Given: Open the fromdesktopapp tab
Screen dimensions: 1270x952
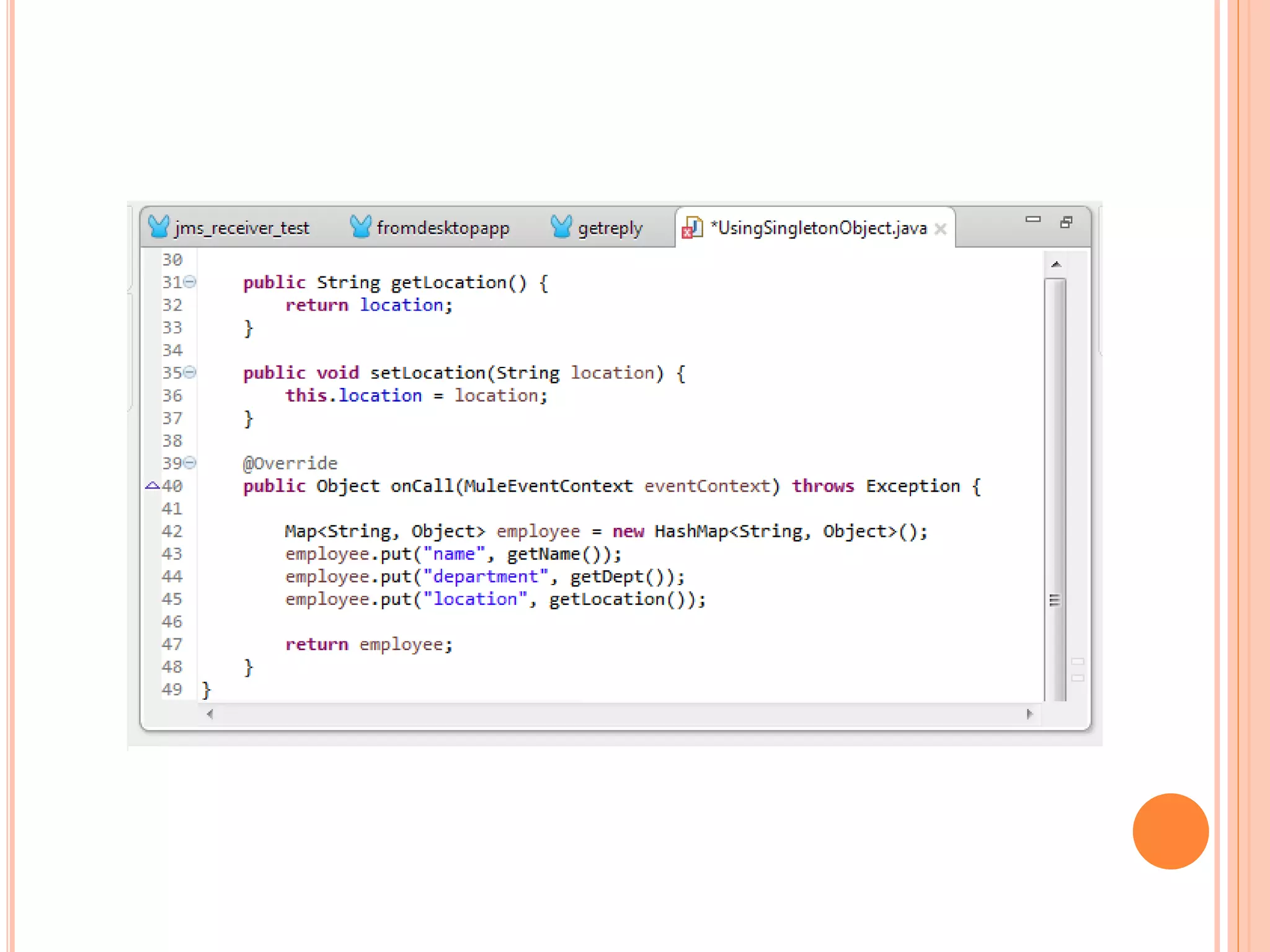Looking at the screenshot, I should click(443, 228).
